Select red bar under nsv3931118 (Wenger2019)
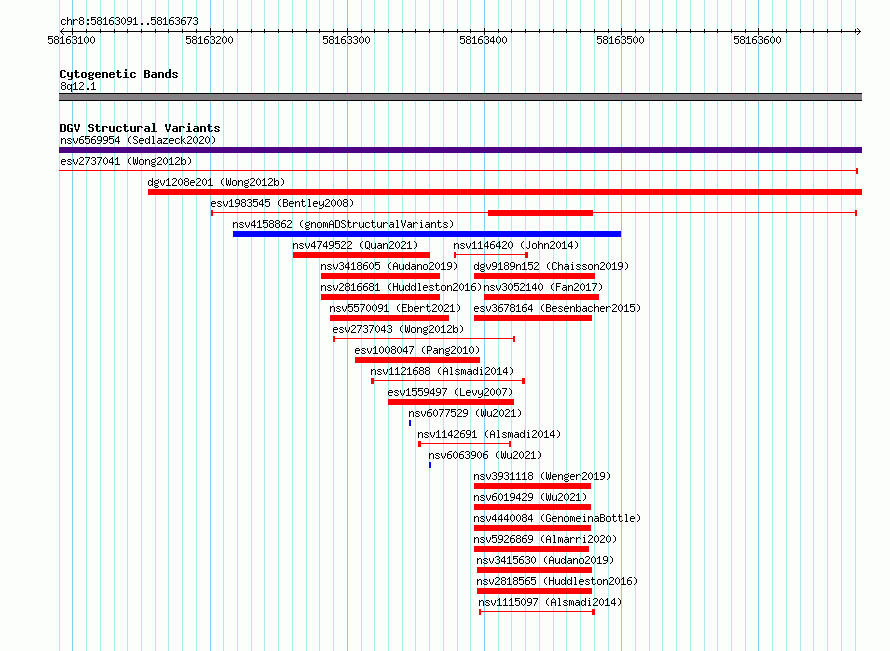This screenshot has width=890, height=651. point(532,486)
